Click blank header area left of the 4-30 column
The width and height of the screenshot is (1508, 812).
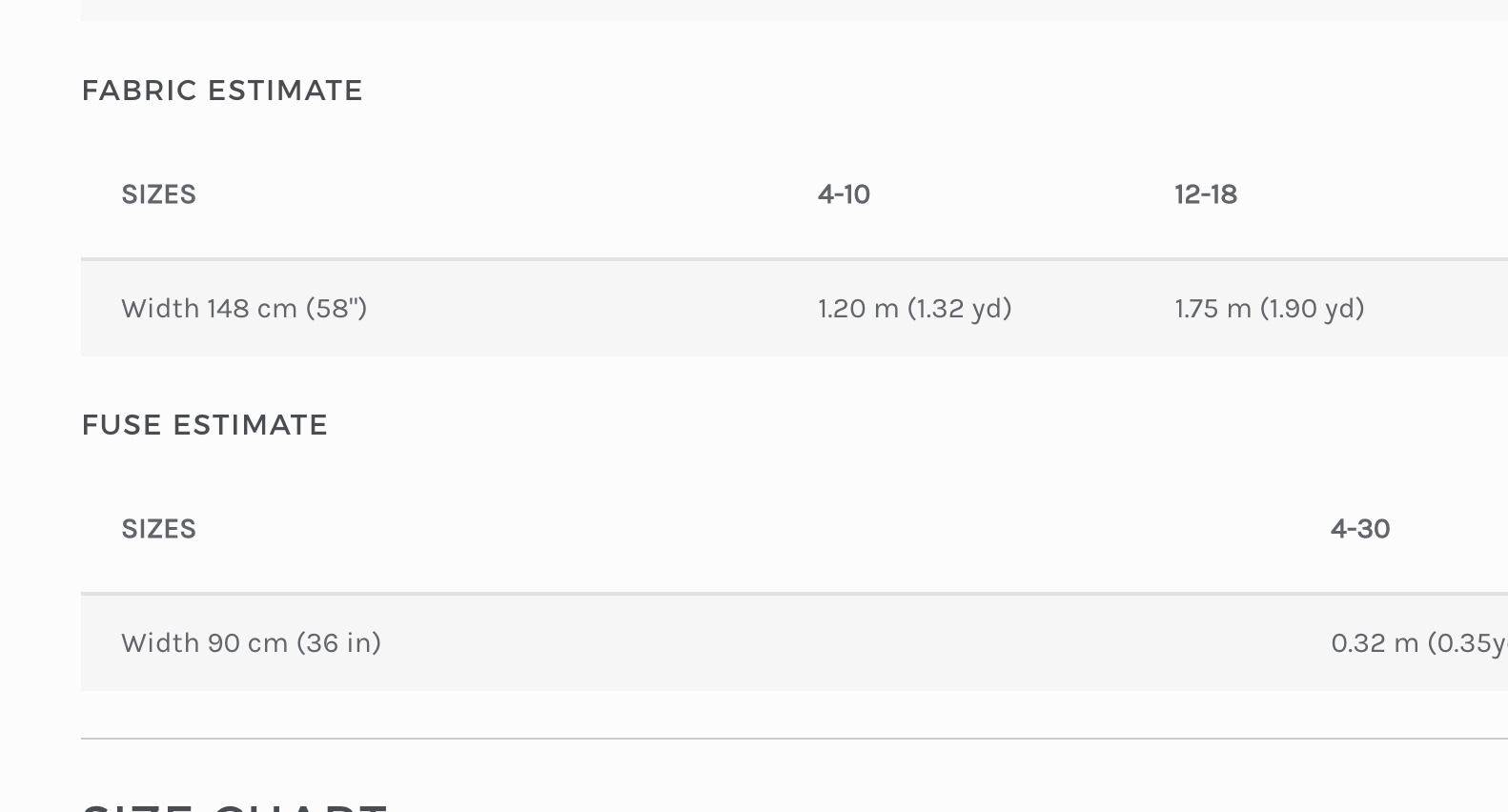[x=763, y=529]
